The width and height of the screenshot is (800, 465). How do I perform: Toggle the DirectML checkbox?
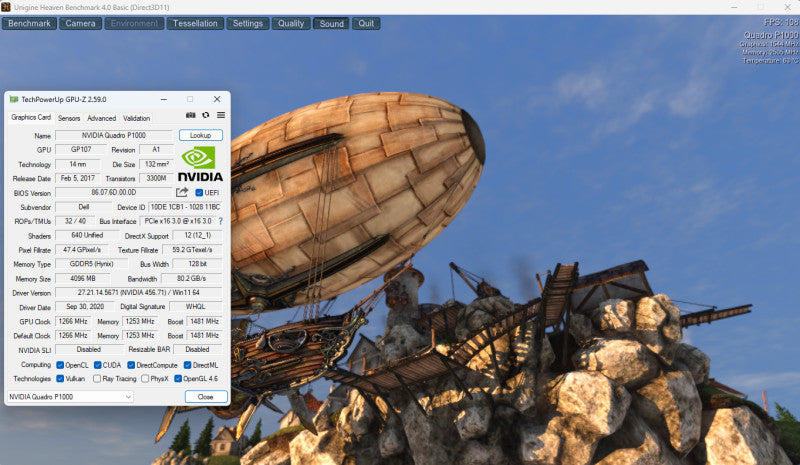point(187,365)
